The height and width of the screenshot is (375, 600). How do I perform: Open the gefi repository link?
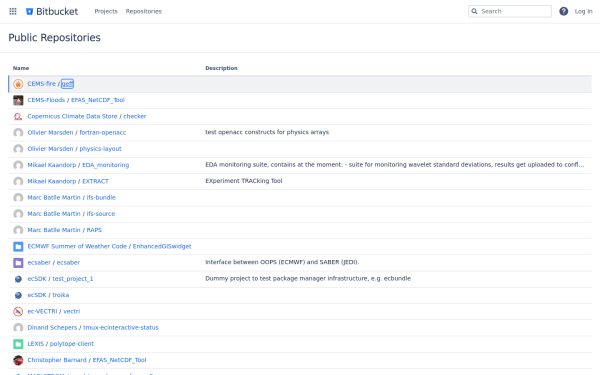click(x=67, y=84)
